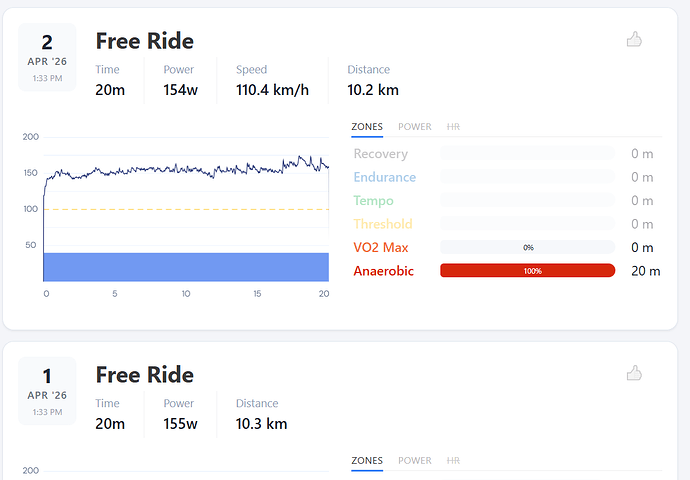Click the VO2 Max 0% zone bar
The height and width of the screenshot is (480, 690).
click(527, 247)
